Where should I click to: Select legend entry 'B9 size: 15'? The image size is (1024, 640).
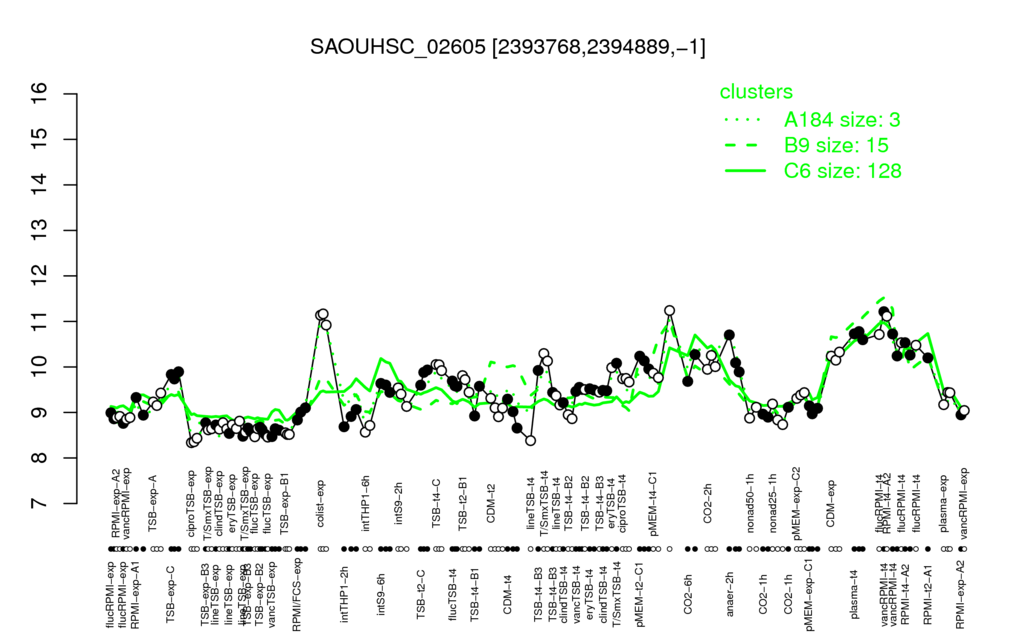tap(836, 145)
